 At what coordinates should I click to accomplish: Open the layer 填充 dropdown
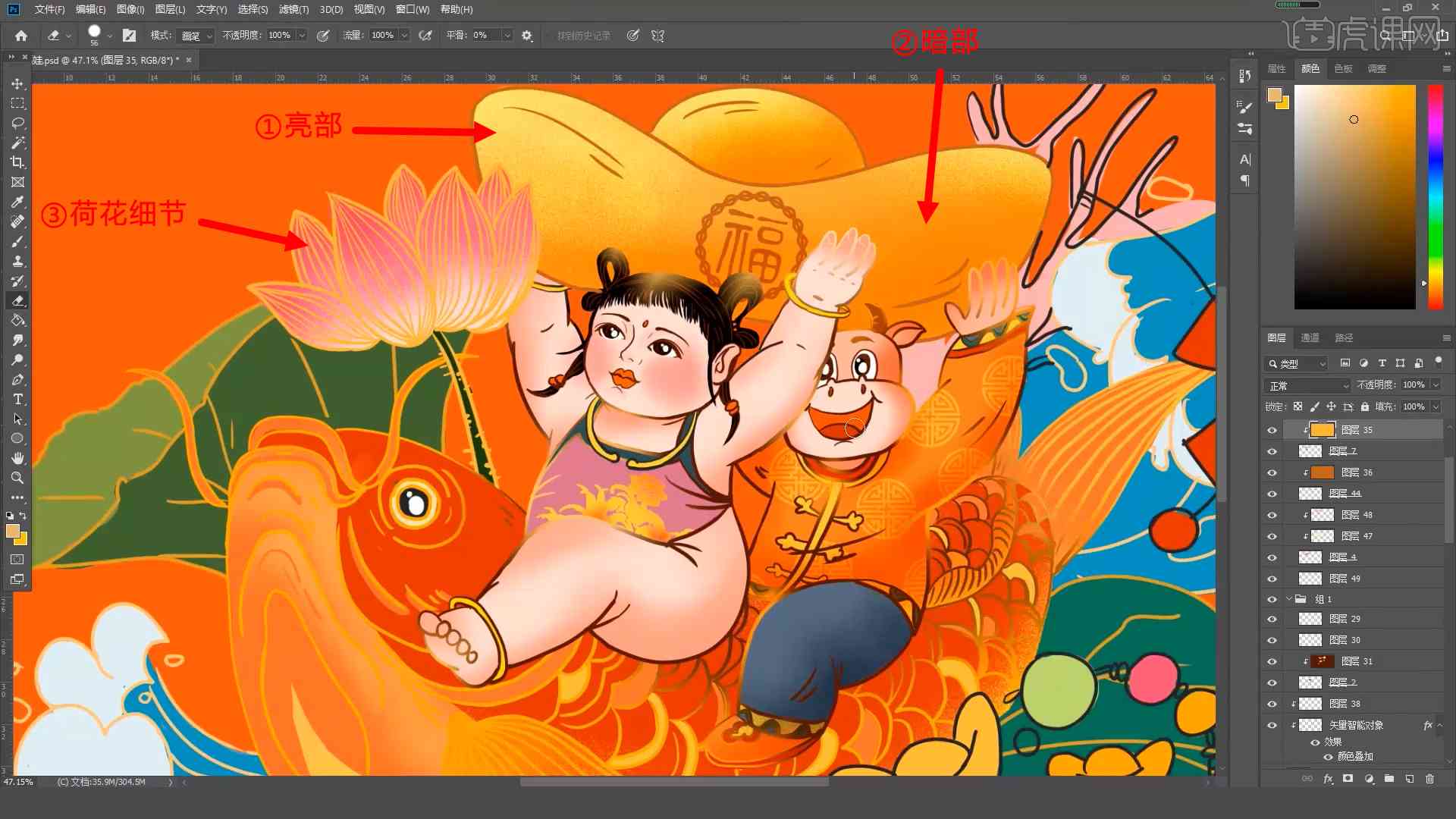coord(1436,406)
